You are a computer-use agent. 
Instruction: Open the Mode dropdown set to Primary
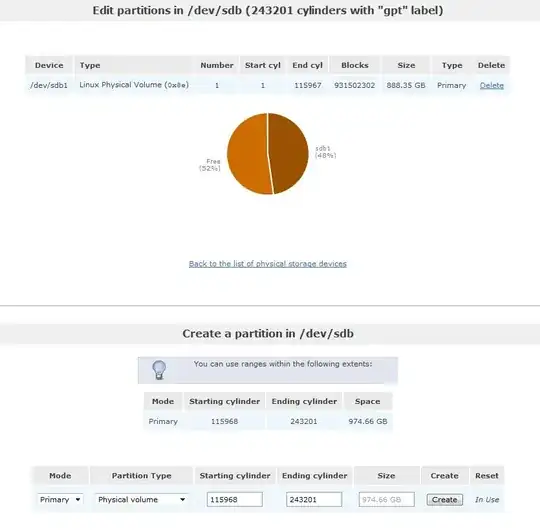point(60,500)
